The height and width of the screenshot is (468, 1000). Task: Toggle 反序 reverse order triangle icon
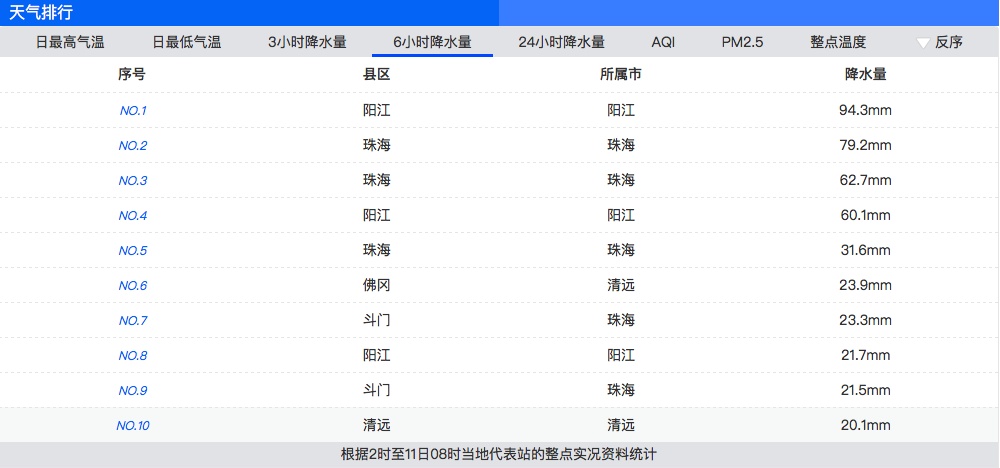coord(923,43)
